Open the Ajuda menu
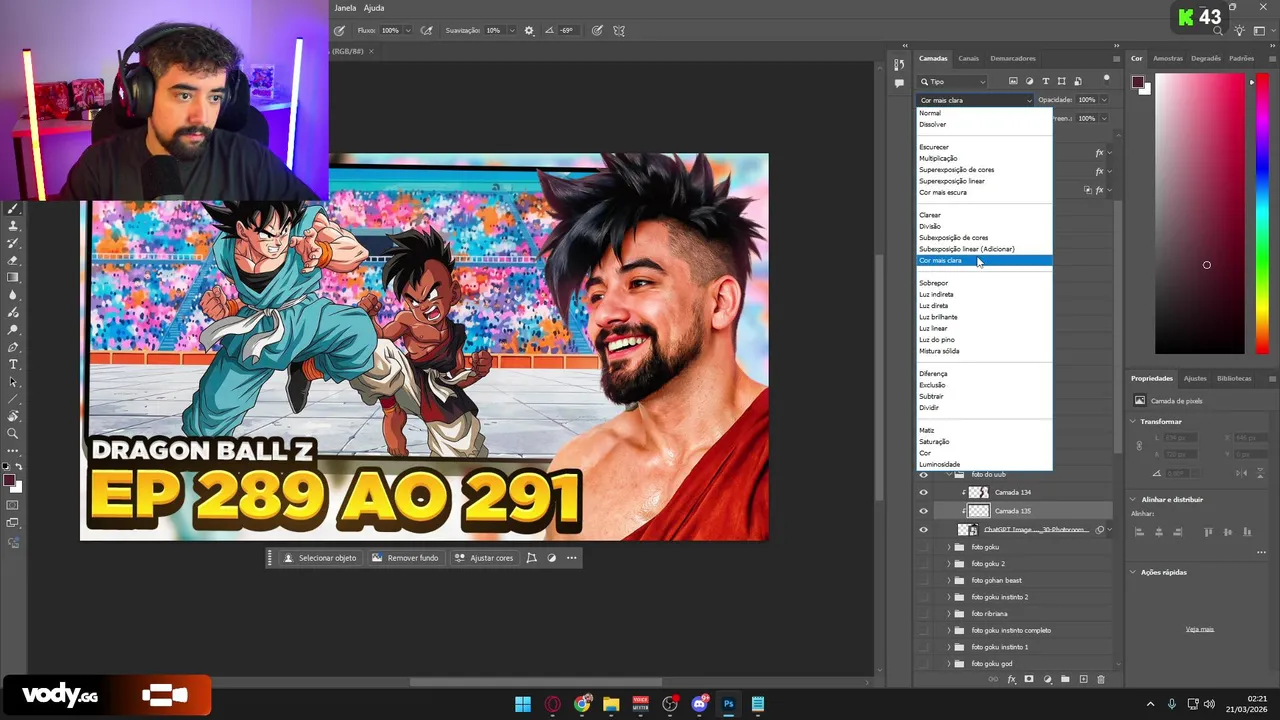The image size is (1280, 720). pyautogui.click(x=374, y=8)
